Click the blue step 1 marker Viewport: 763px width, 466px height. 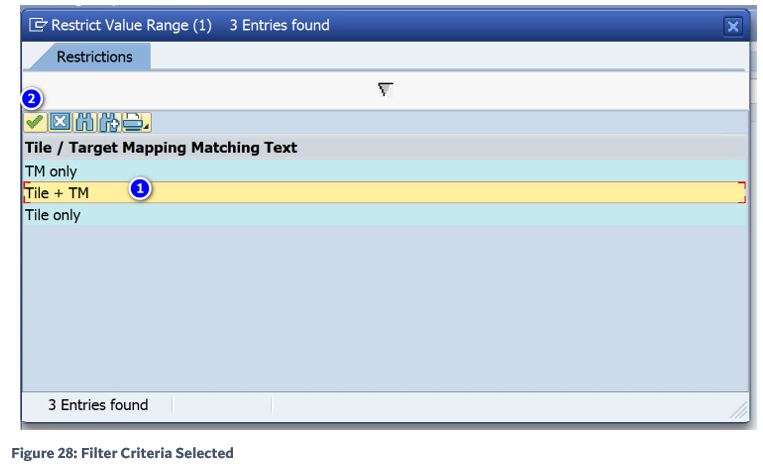(x=142, y=188)
